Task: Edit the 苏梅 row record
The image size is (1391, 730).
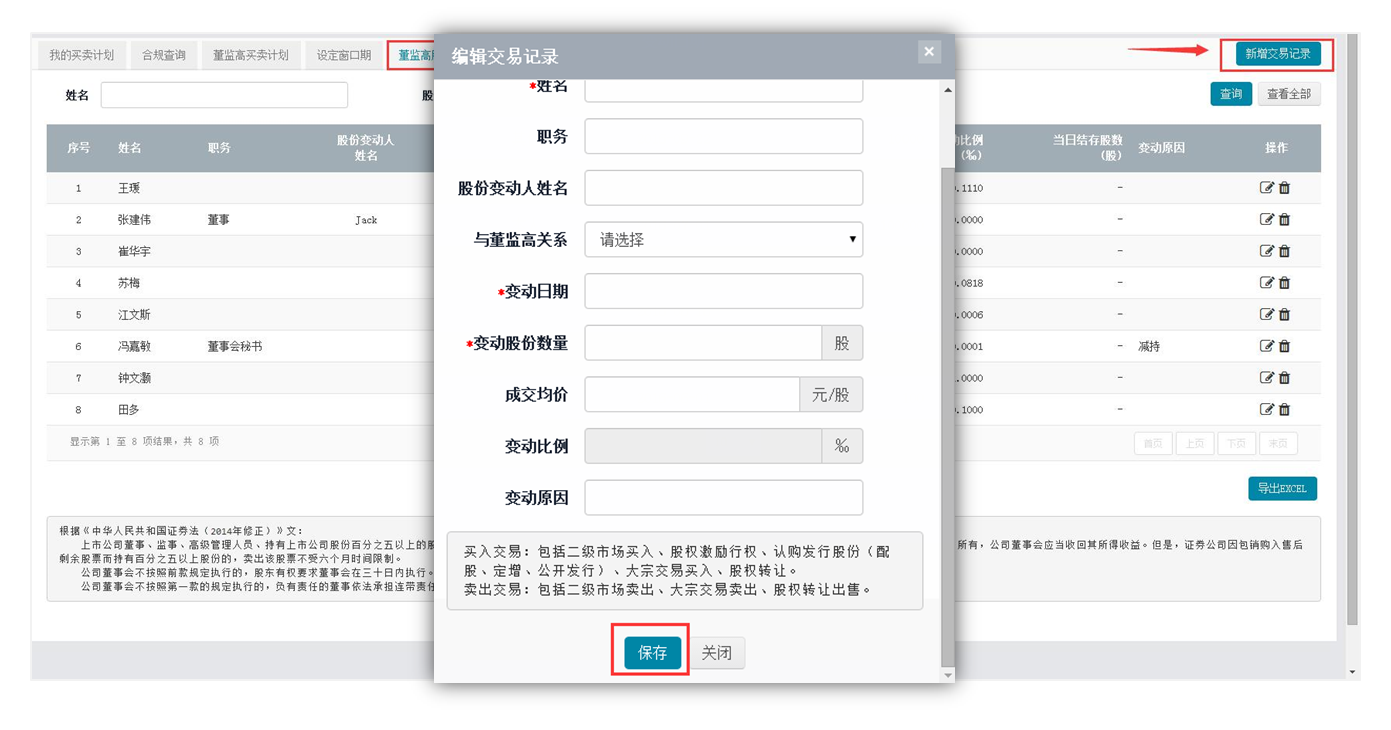Action: click(x=1267, y=283)
